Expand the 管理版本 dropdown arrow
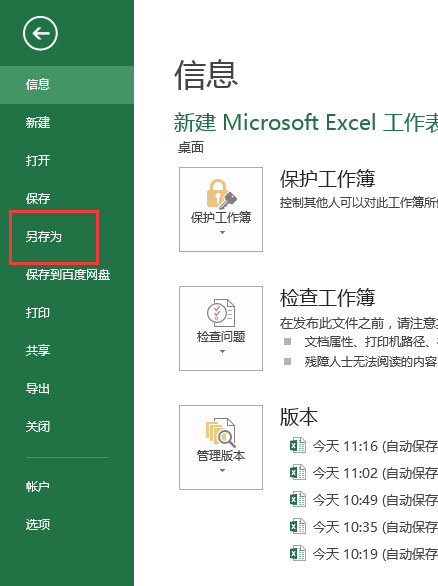Viewport: 438px width, 586px height. point(222,471)
